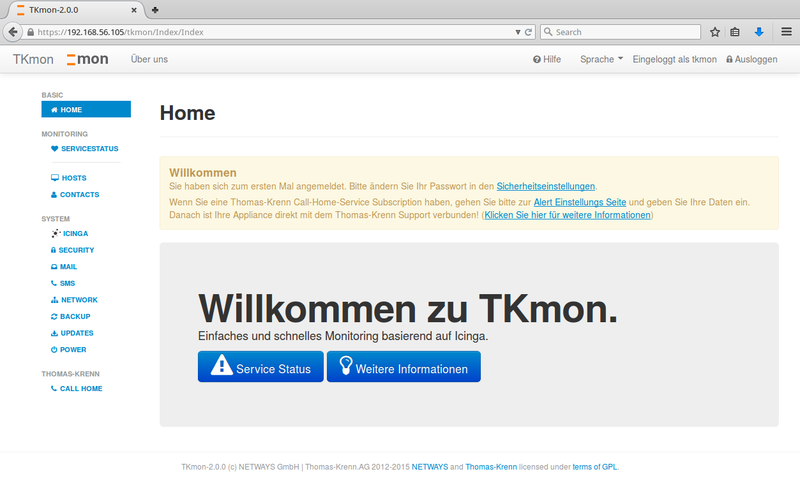Viewport: 800px width, 490px height.
Task: Open MAIL settings
Action: 64,266
